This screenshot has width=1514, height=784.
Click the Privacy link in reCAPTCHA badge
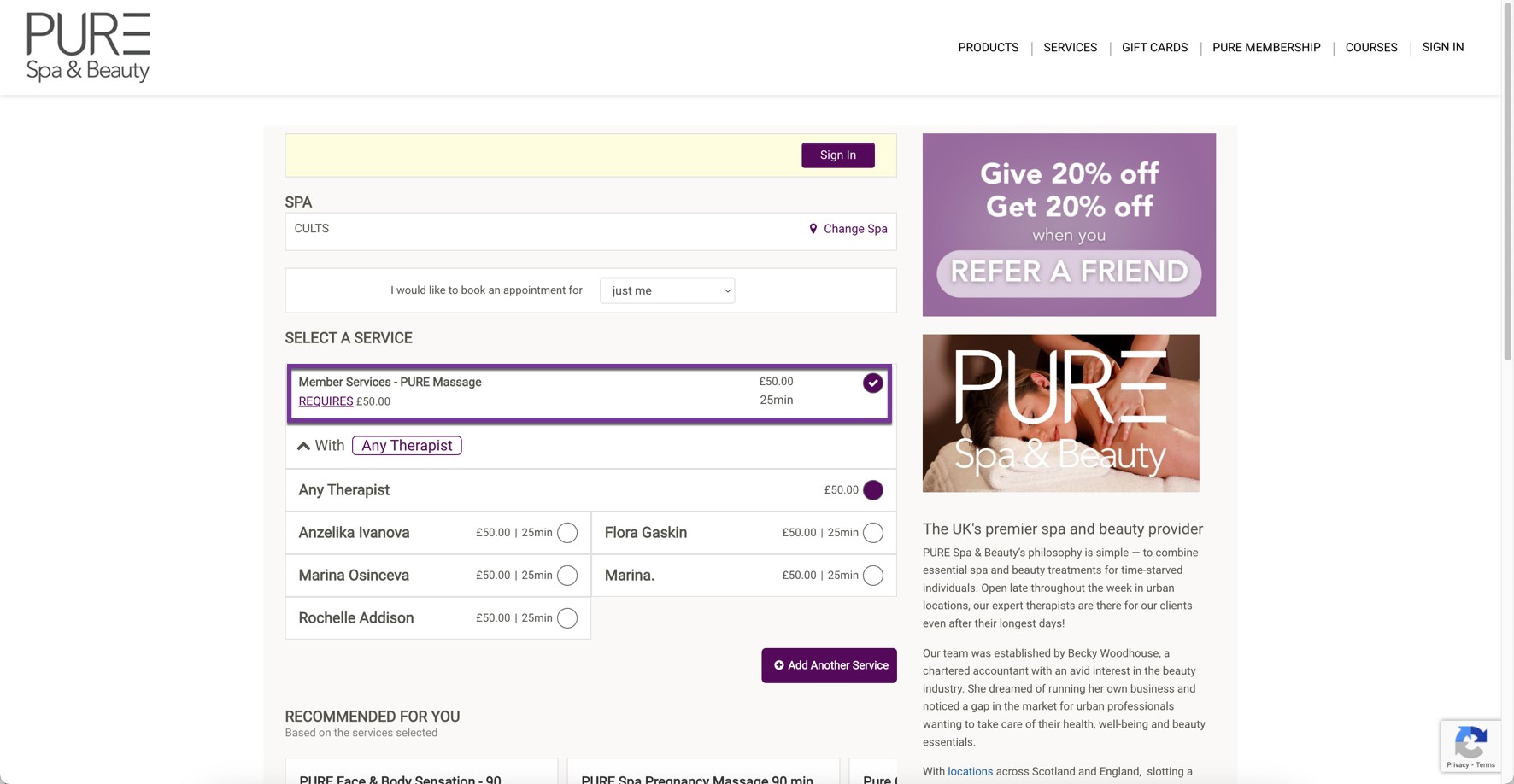[1457, 765]
